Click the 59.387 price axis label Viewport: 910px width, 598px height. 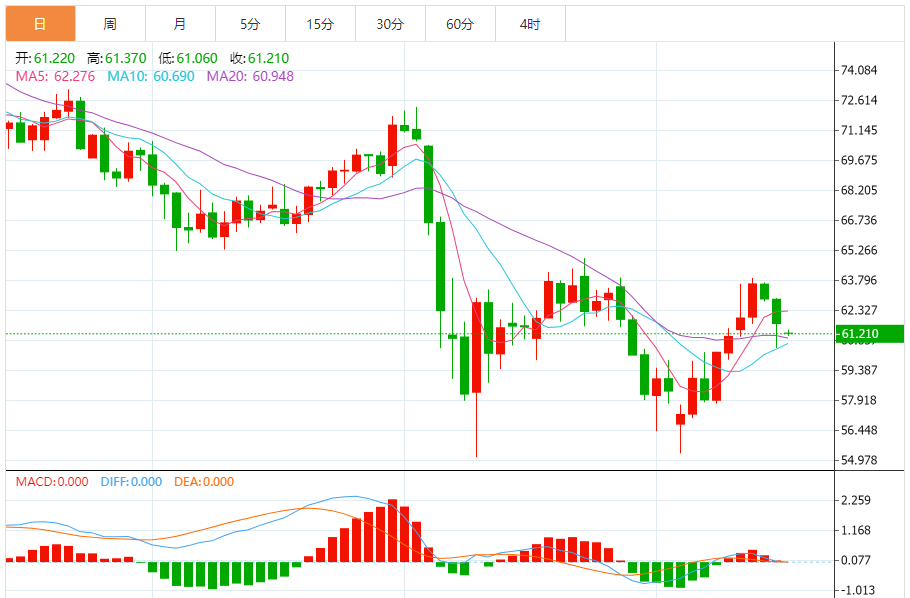click(x=859, y=370)
